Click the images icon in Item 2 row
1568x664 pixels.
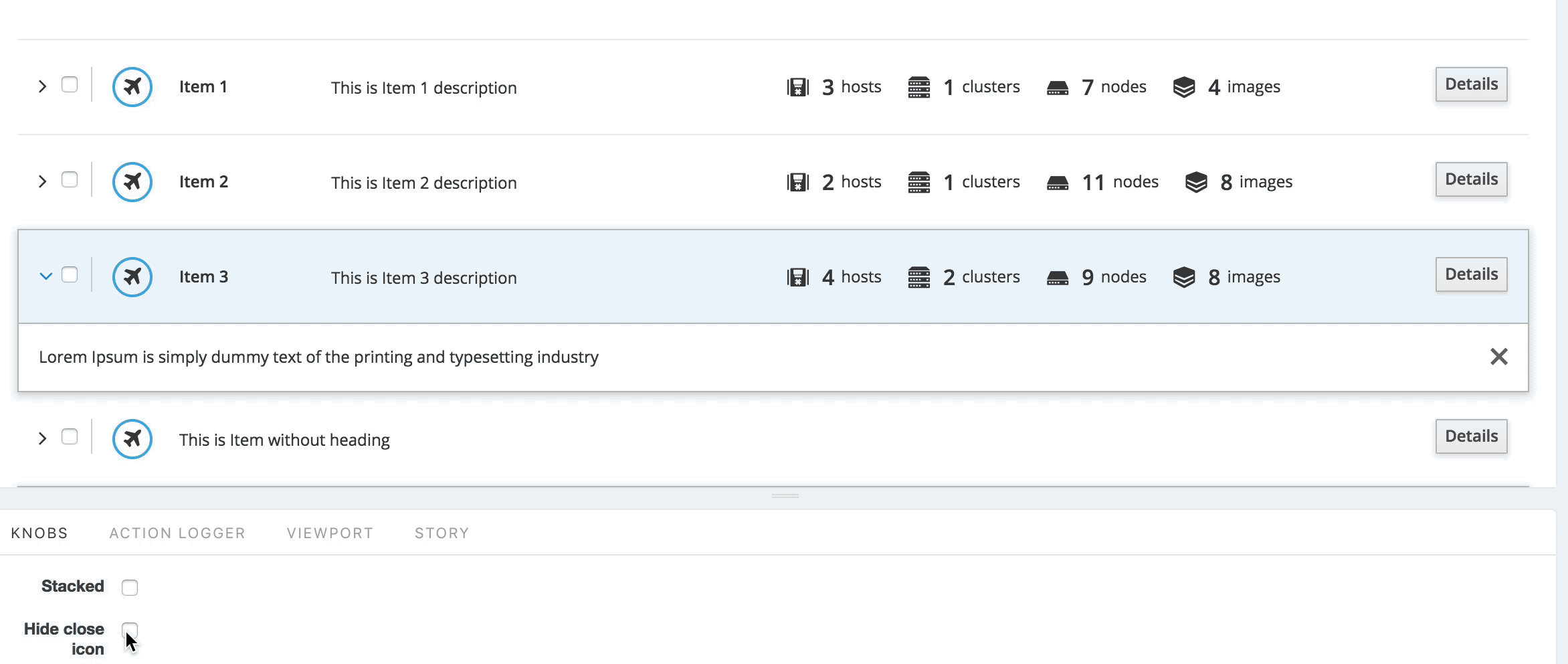(x=1196, y=182)
